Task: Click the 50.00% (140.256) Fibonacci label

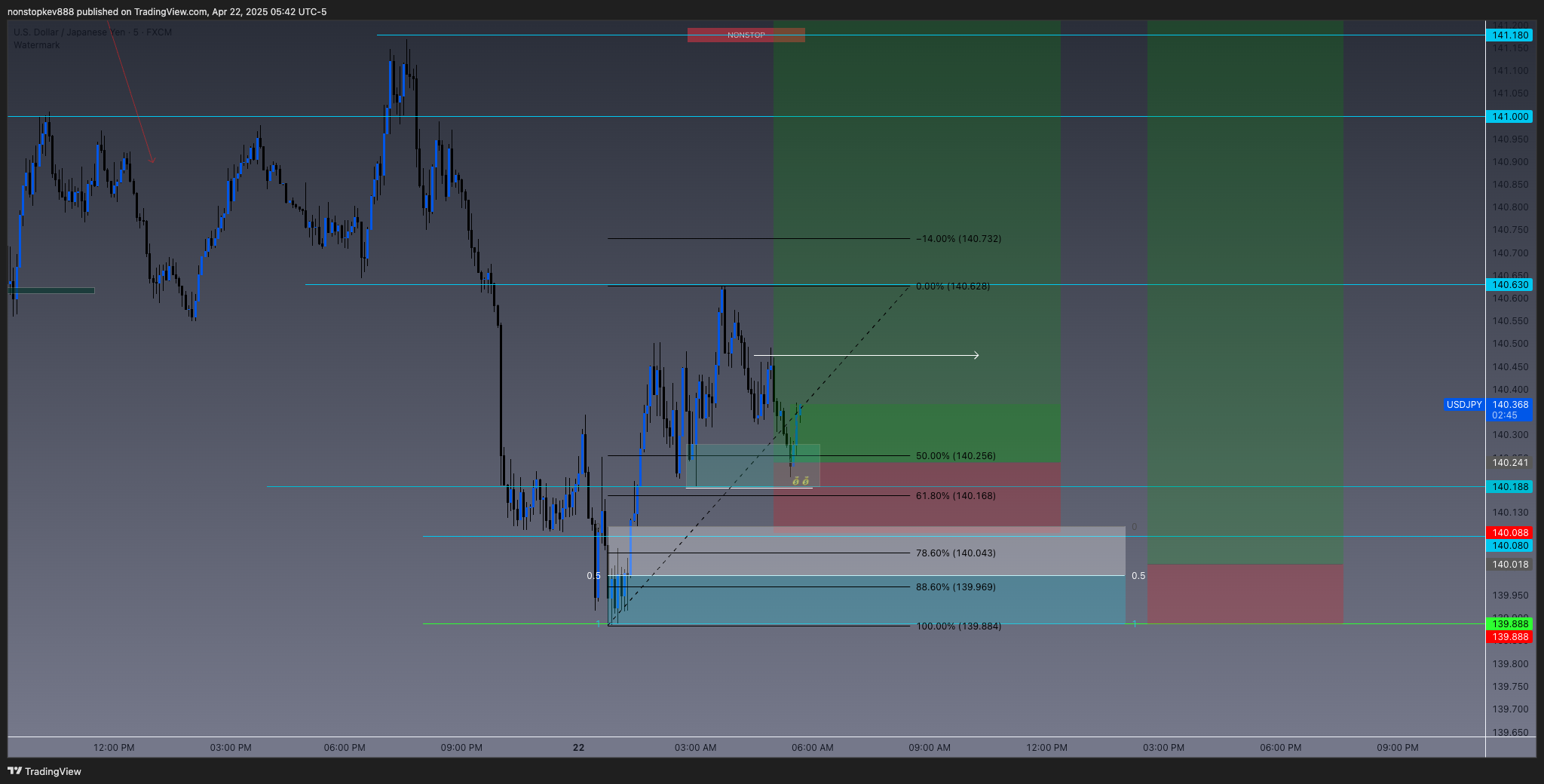Action: [x=956, y=456]
